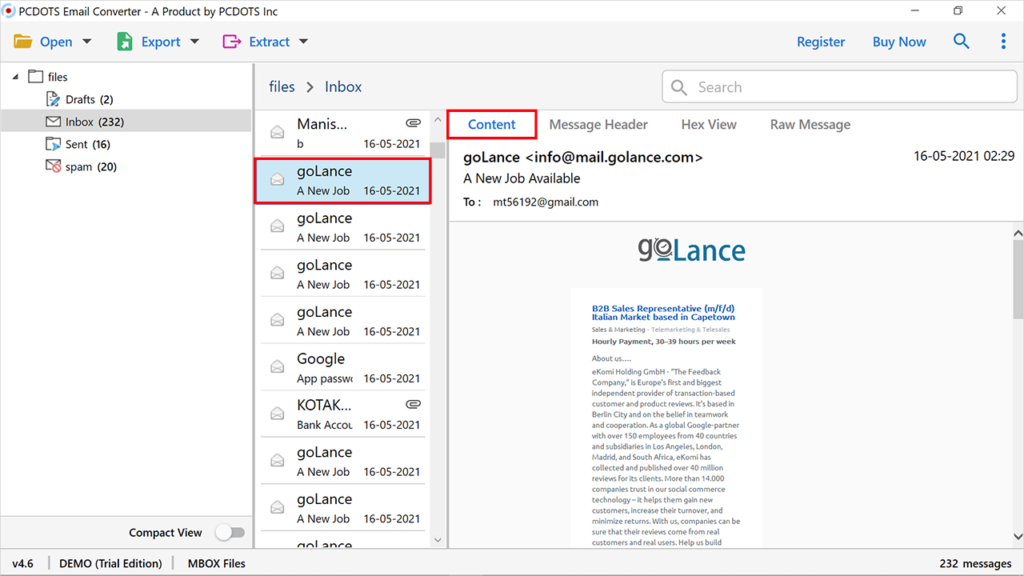Toggle the Compact View switch
Screen dimensions: 1024x576
coord(230,532)
